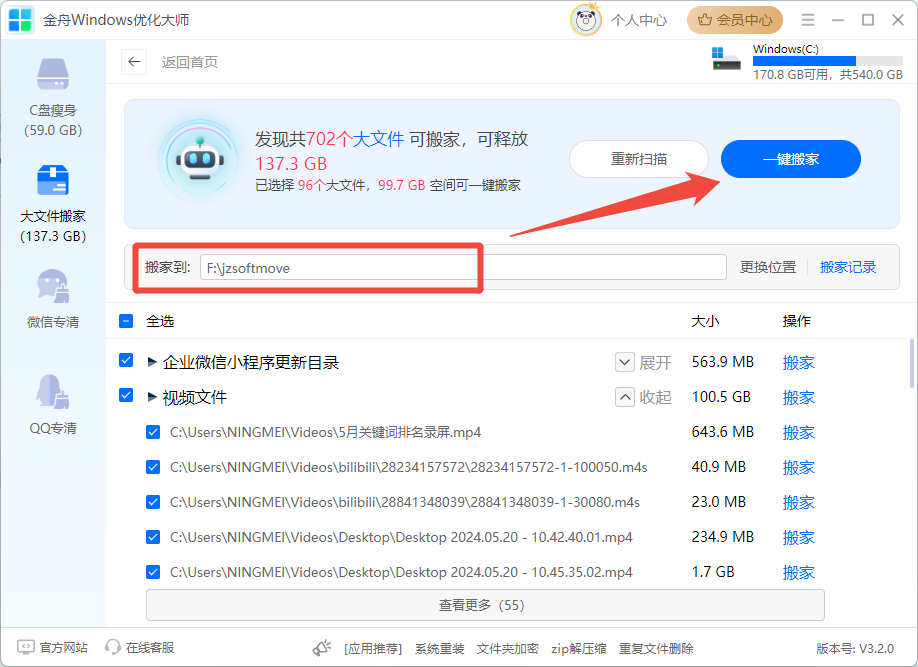
Task: Click the megaphone announcement icon
Action: click(x=321, y=648)
